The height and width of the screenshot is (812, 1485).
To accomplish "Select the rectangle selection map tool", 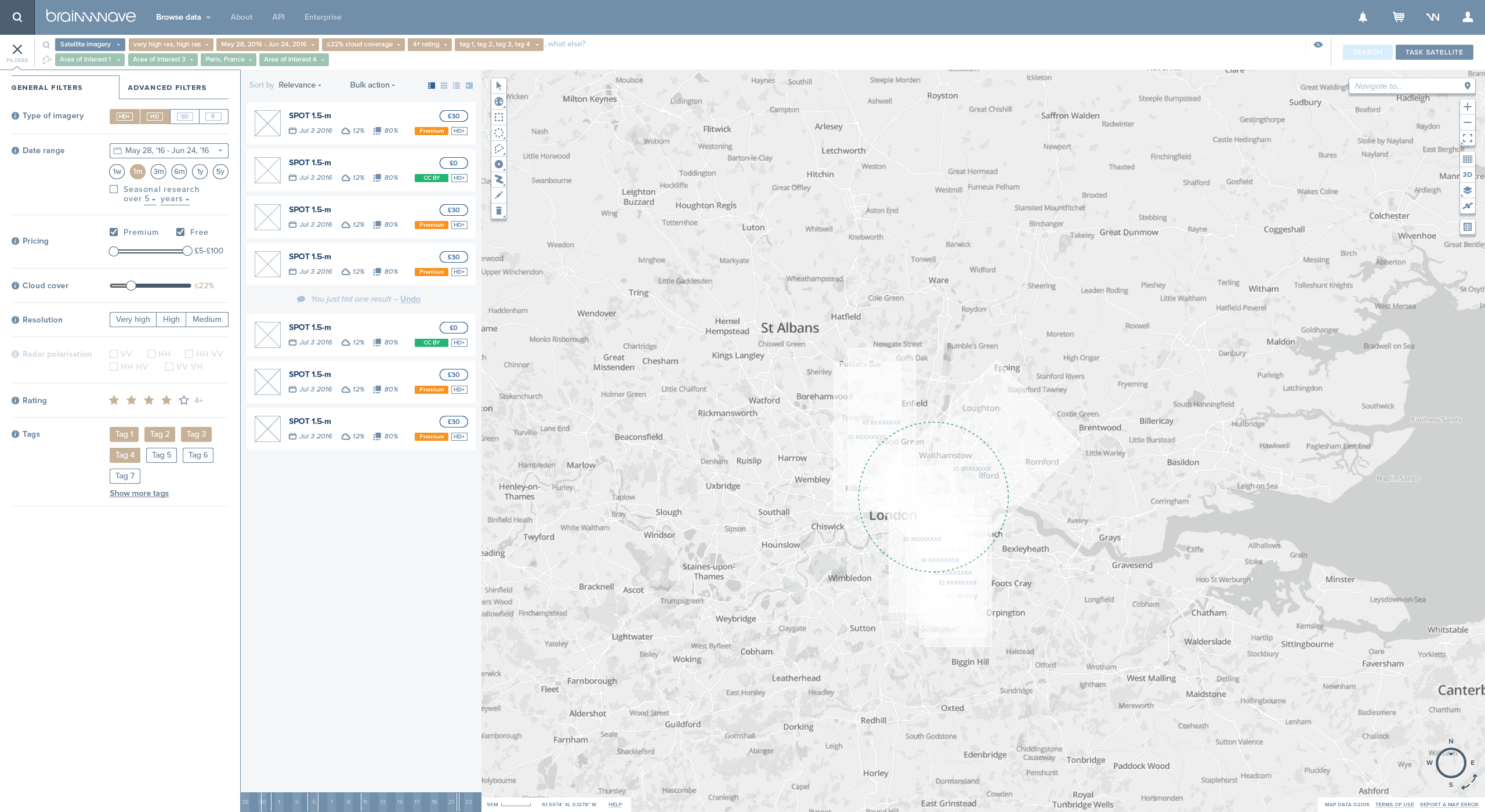I will pyautogui.click(x=498, y=117).
